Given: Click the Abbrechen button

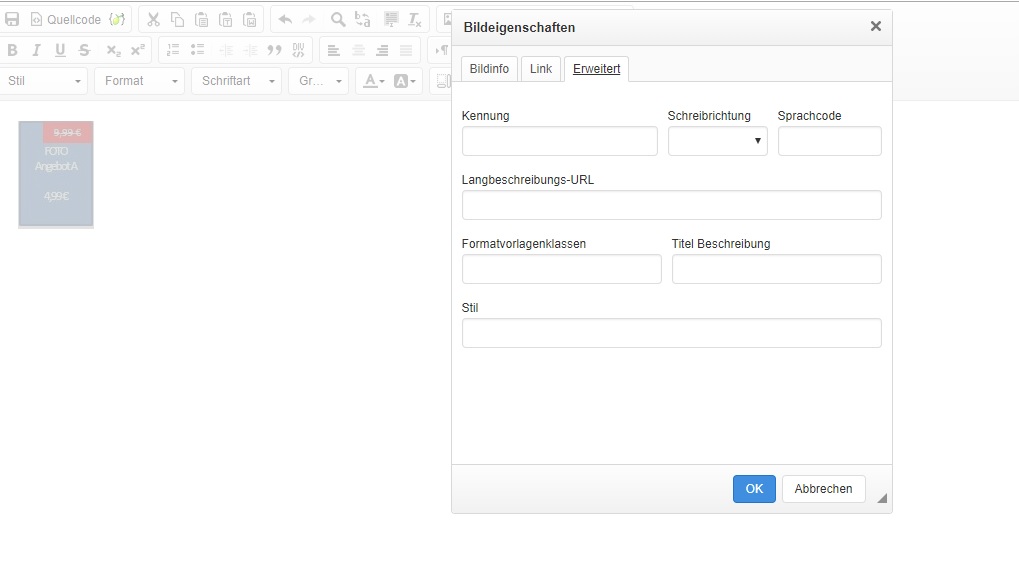Looking at the screenshot, I should click(x=823, y=489).
